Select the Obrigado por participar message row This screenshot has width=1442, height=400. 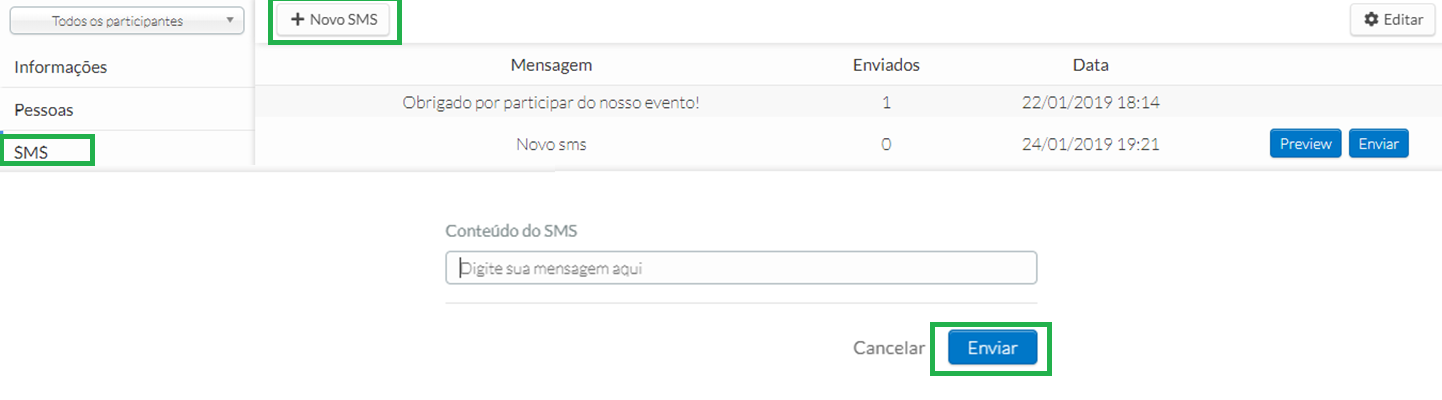click(x=848, y=102)
